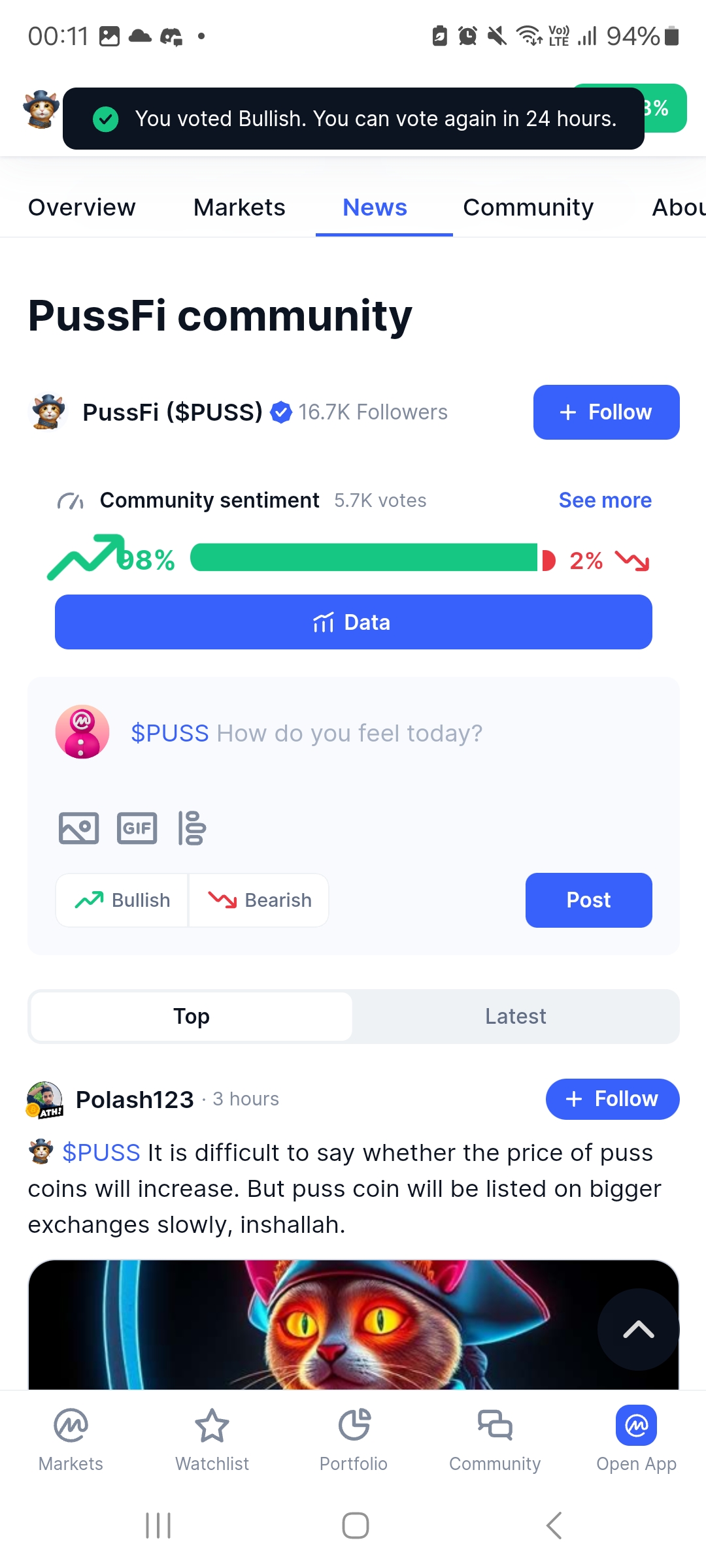This screenshot has width=706, height=1568.
Task: Switch to the Markets tab
Action: click(x=239, y=208)
